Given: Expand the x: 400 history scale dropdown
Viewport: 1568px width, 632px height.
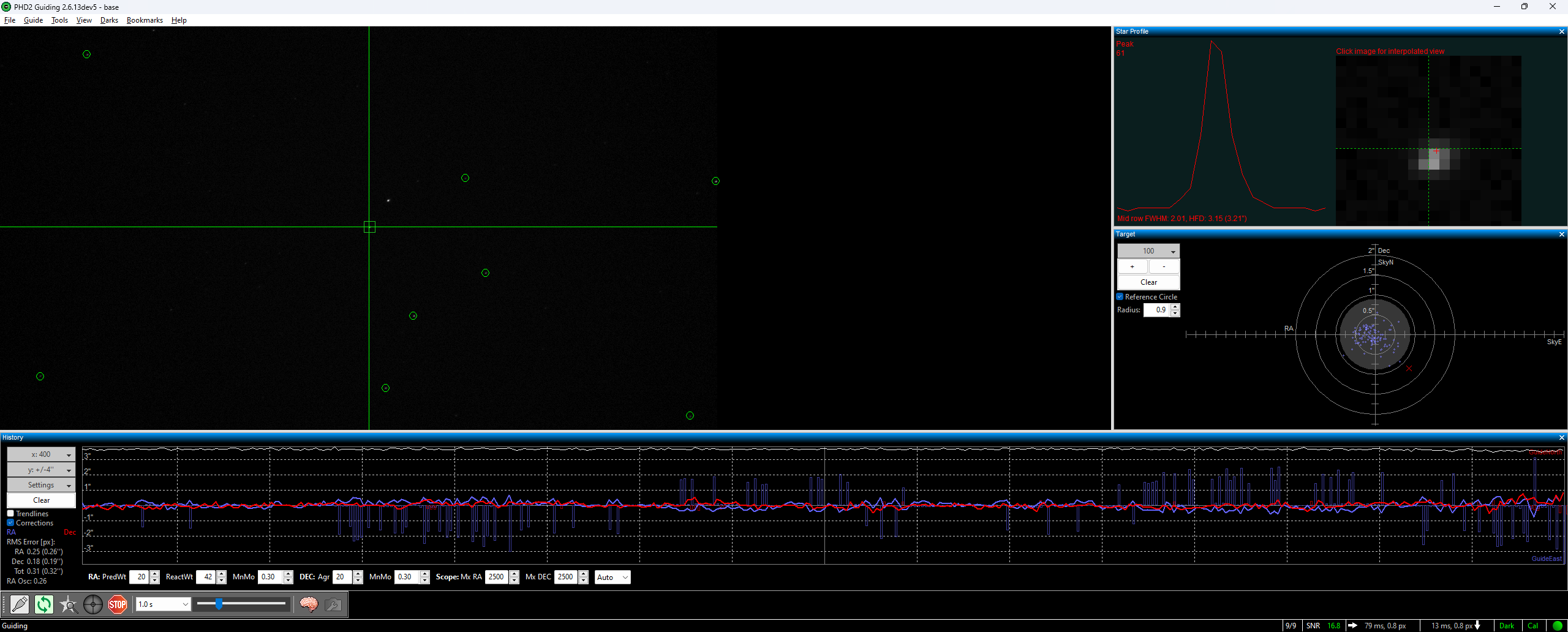Looking at the screenshot, I should pyautogui.click(x=41, y=454).
